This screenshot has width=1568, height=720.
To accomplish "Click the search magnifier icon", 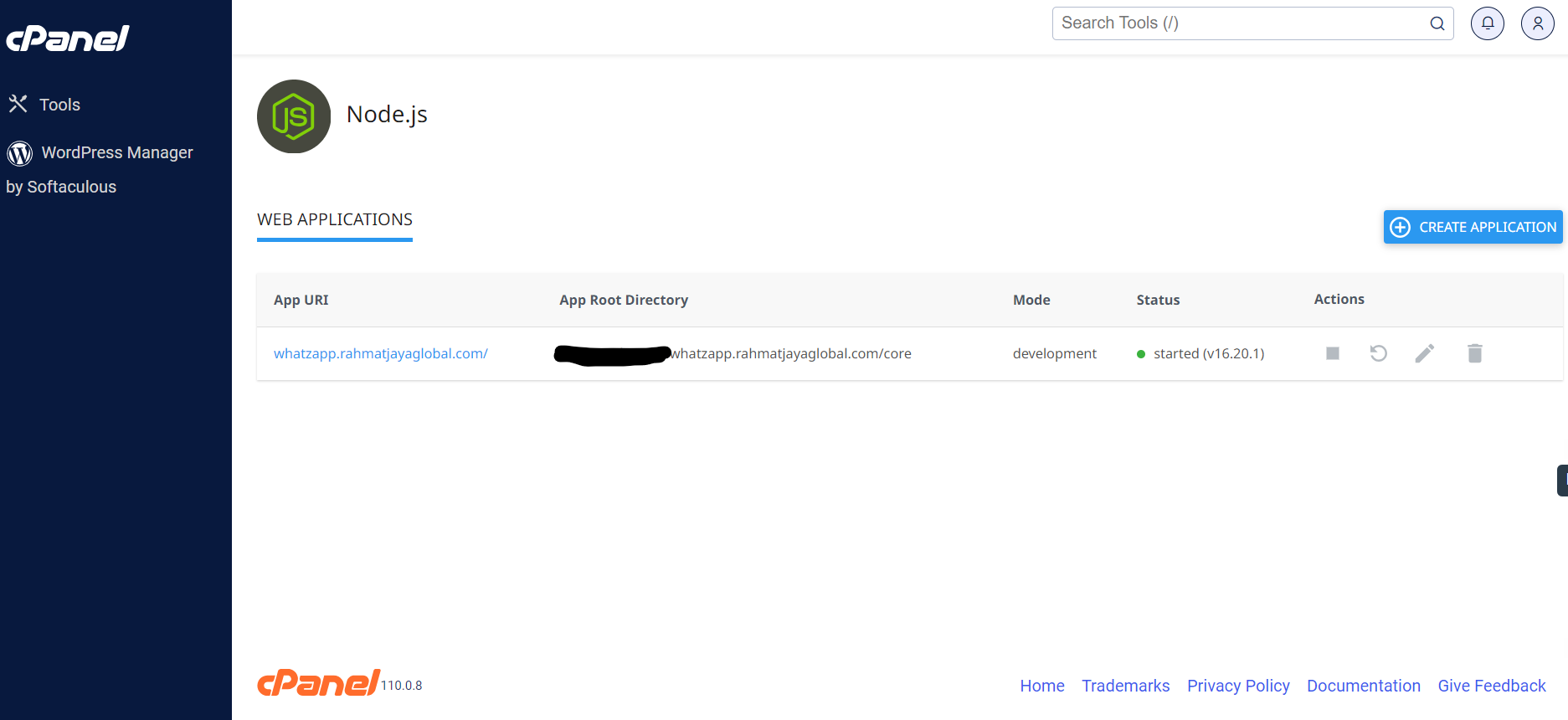I will [1437, 23].
